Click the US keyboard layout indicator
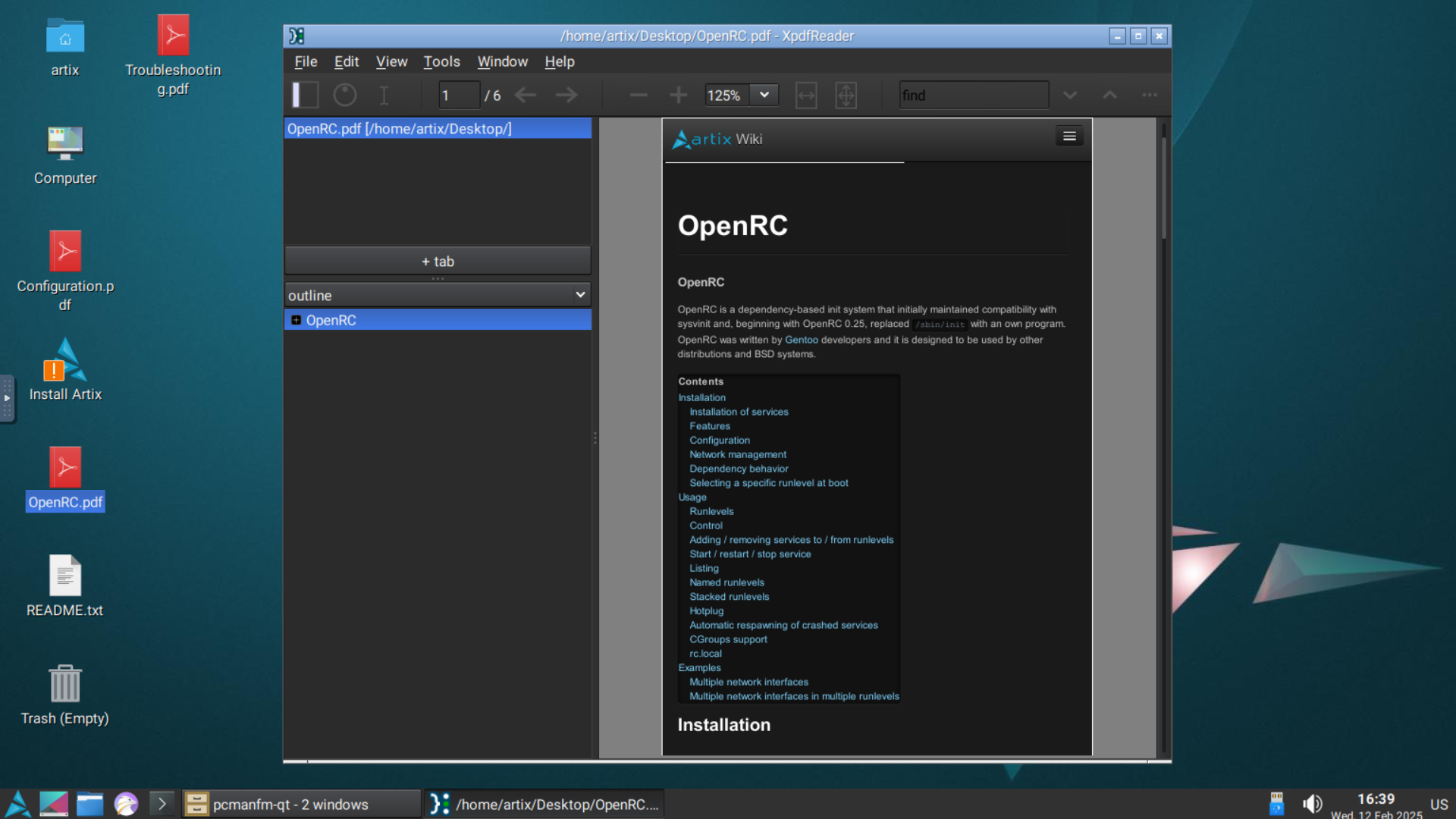Image resolution: width=1456 pixels, height=819 pixels. coord(1439,805)
